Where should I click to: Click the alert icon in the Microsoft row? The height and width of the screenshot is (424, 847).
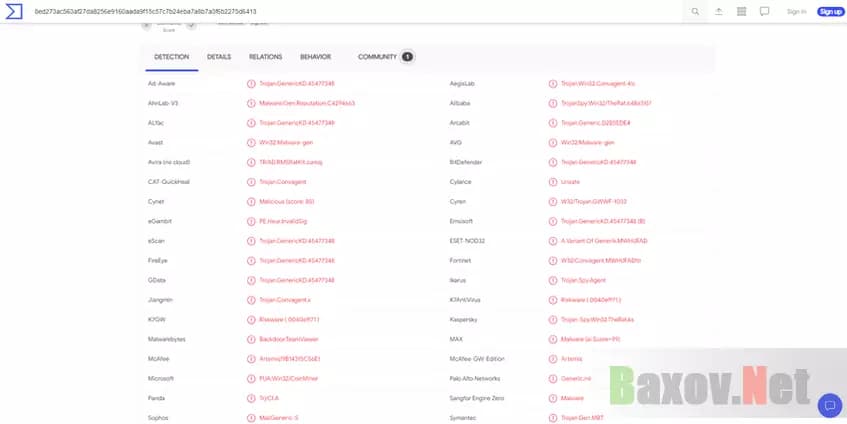[251, 378]
